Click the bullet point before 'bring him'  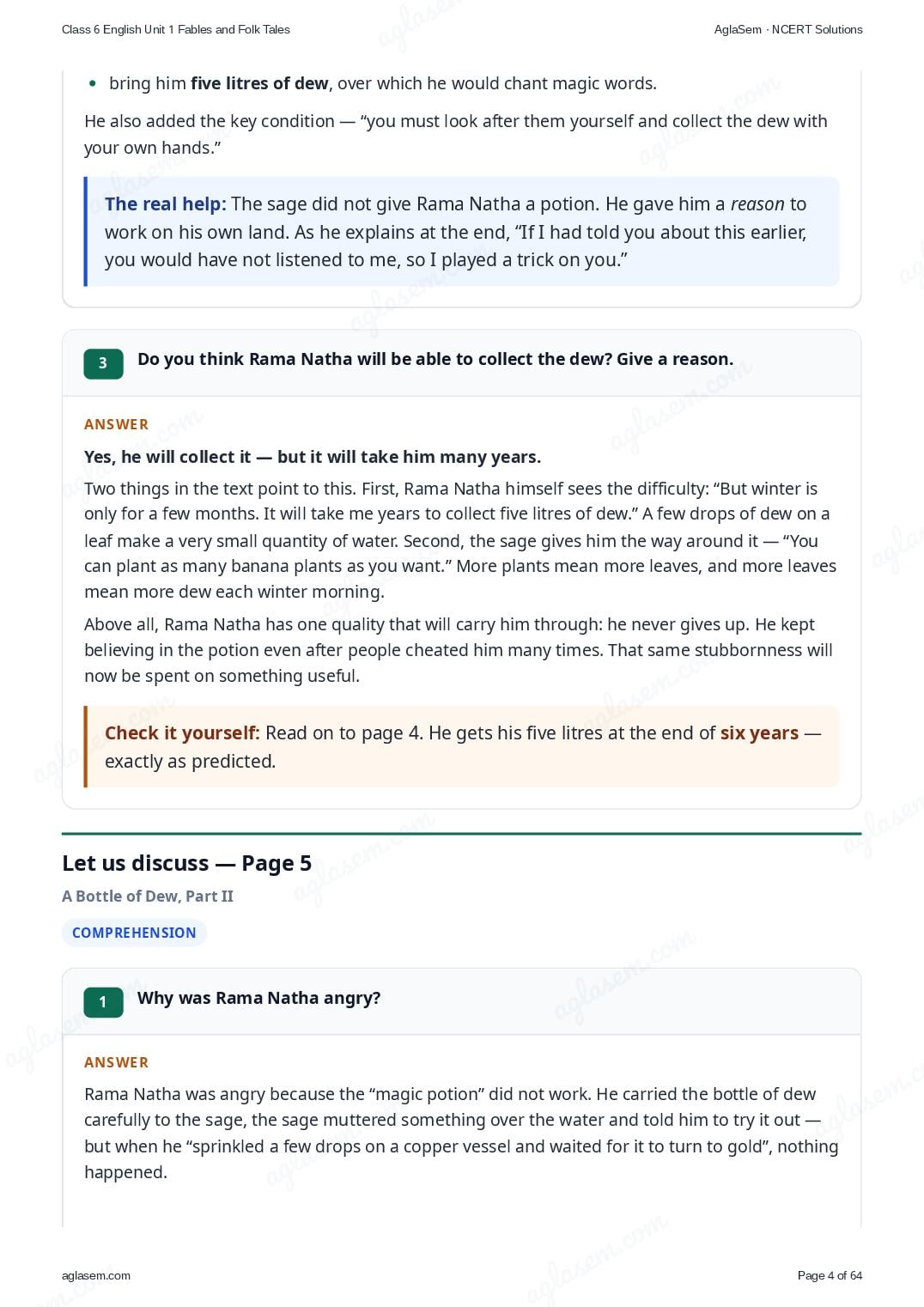[93, 84]
